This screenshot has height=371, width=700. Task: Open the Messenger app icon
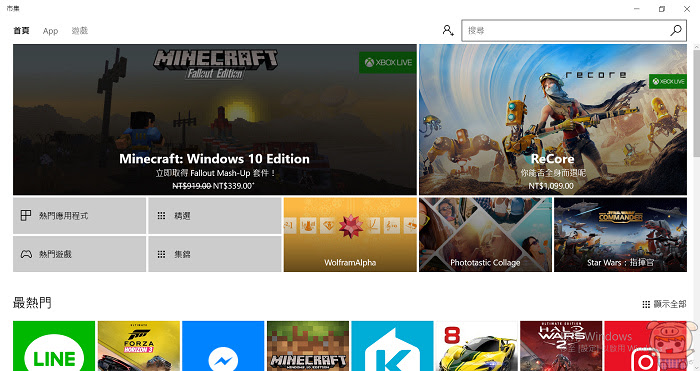(x=223, y=346)
